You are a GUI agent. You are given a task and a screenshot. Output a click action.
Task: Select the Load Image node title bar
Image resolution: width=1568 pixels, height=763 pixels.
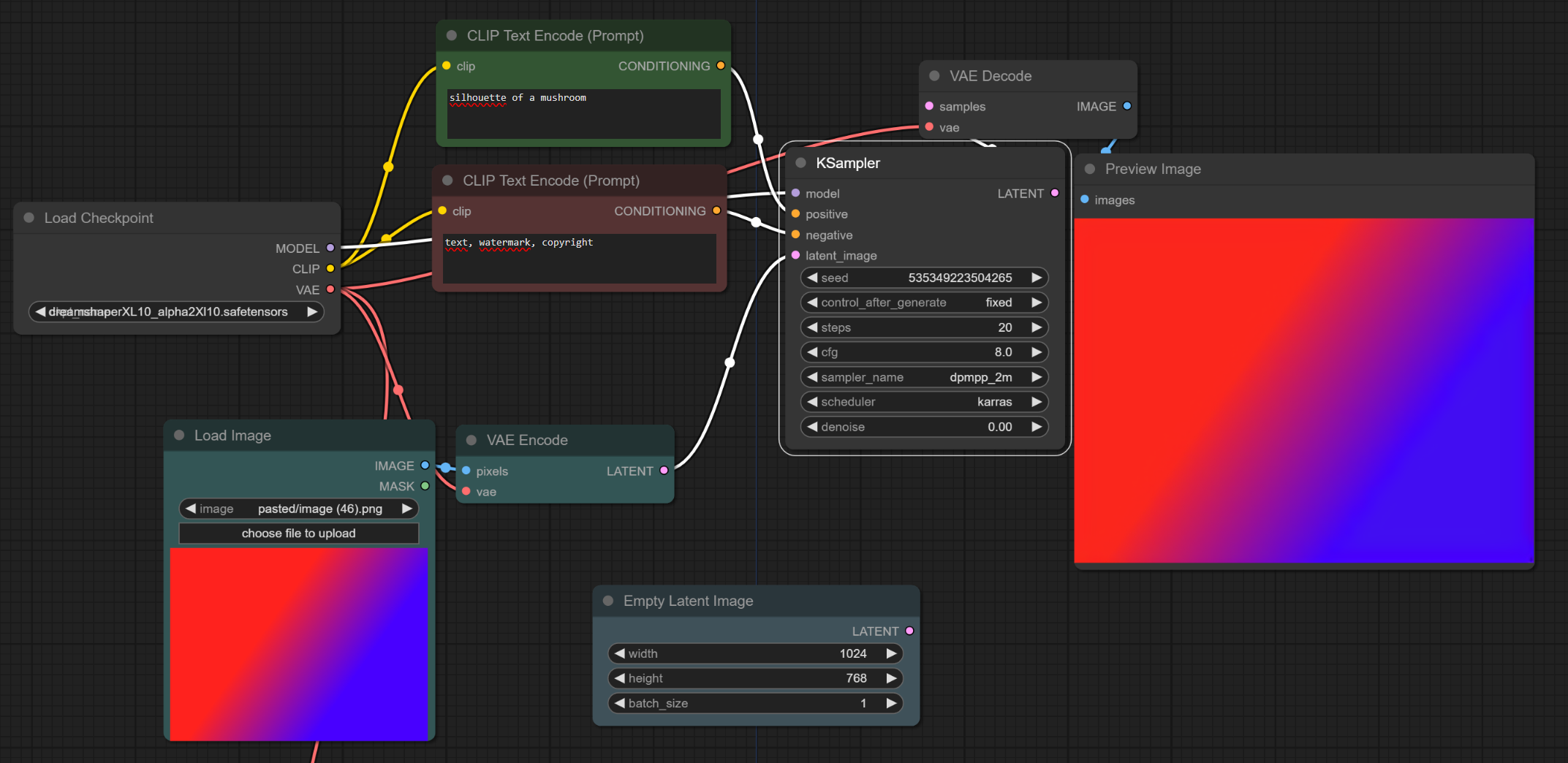pos(232,436)
